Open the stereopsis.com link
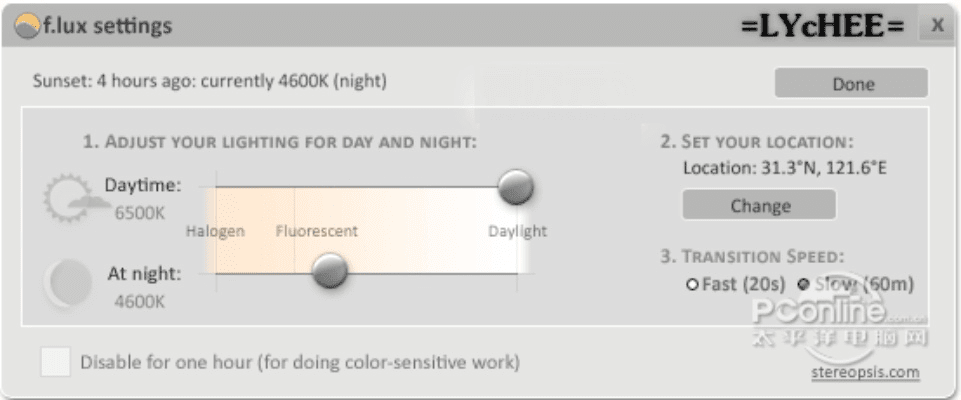The height and width of the screenshot is (400, 961). pos(865,373)
